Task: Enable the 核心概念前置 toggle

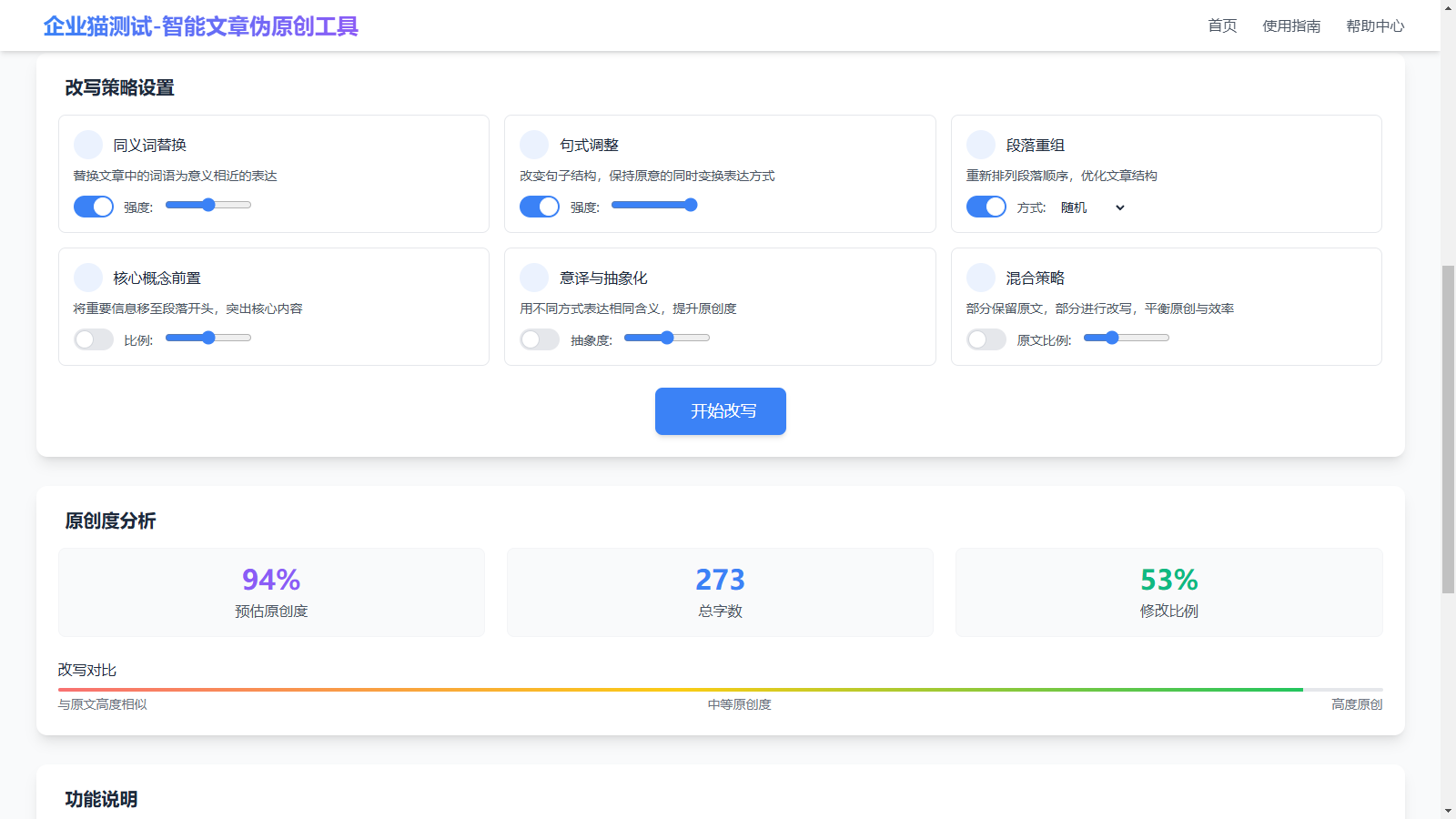Action: point(94,339)
